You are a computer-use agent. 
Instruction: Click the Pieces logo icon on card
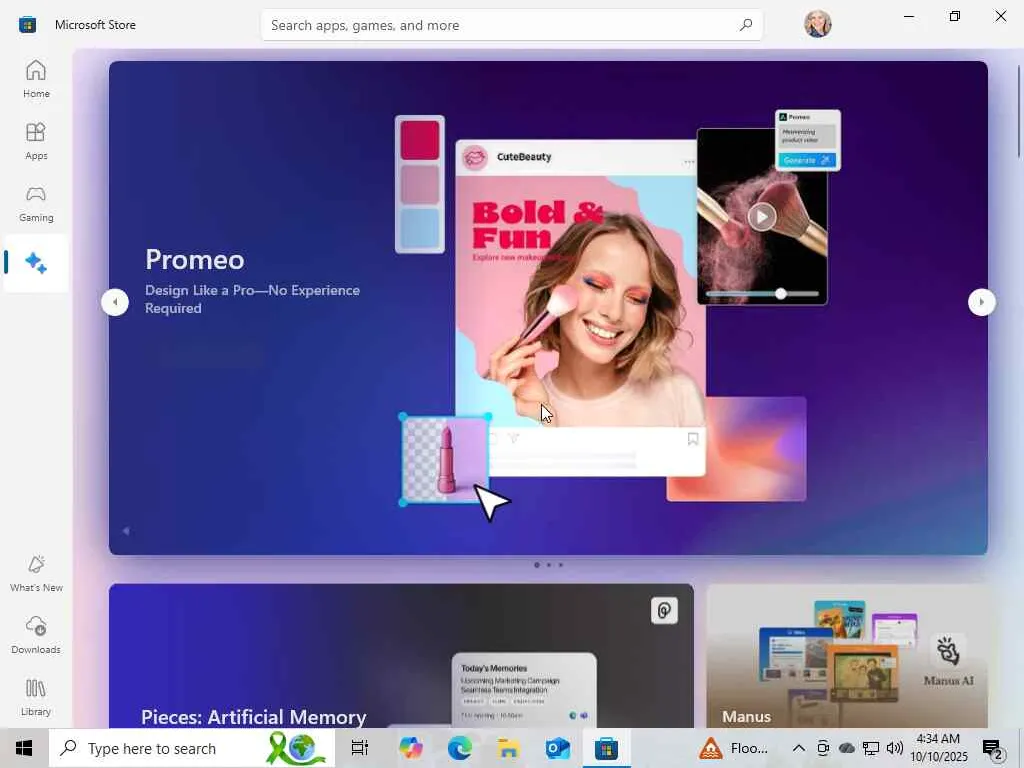click(664, 611)
